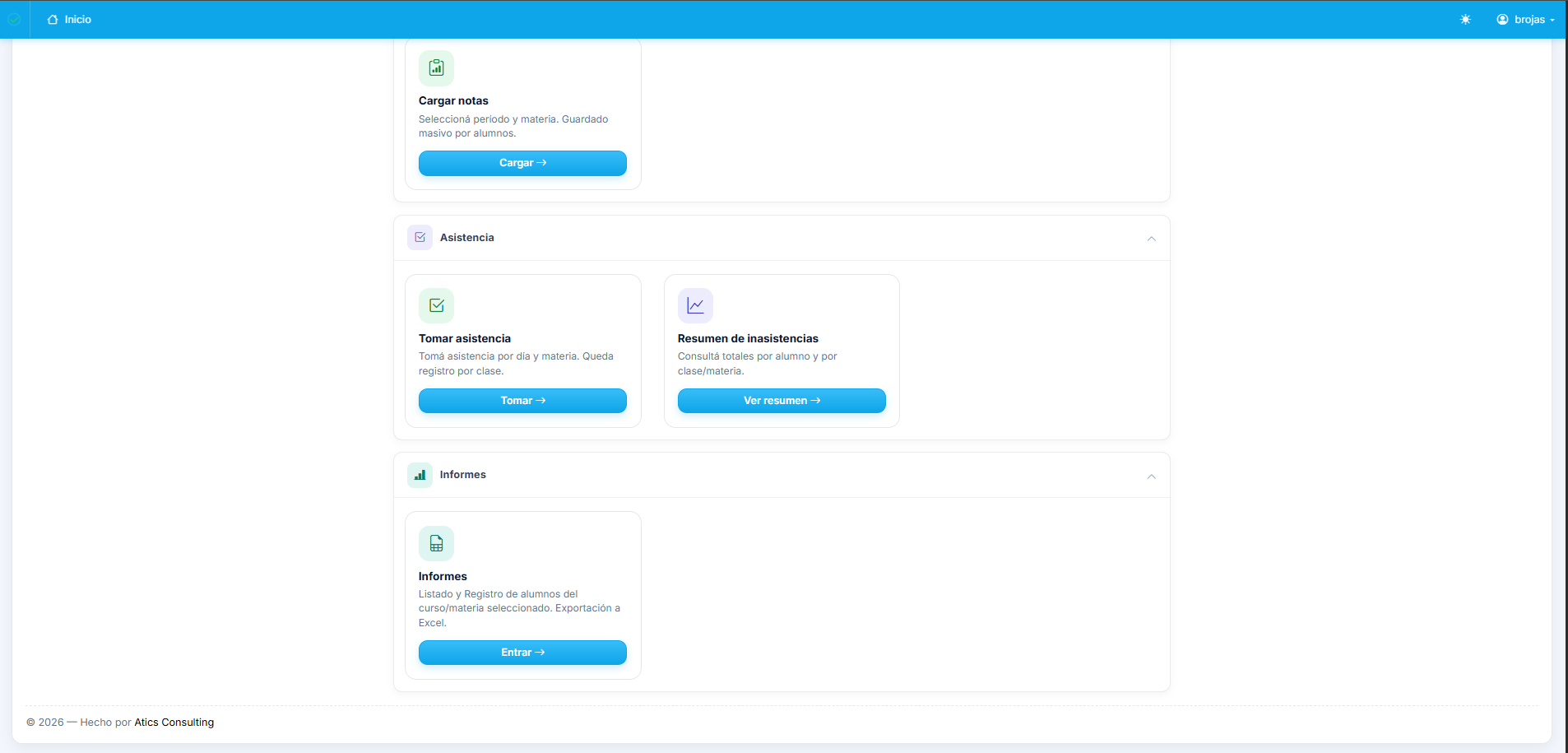Click the Asistencia section checkbox icon
Image resolution: width=1568 pixels, height=753 pixels.
point(420,238)
